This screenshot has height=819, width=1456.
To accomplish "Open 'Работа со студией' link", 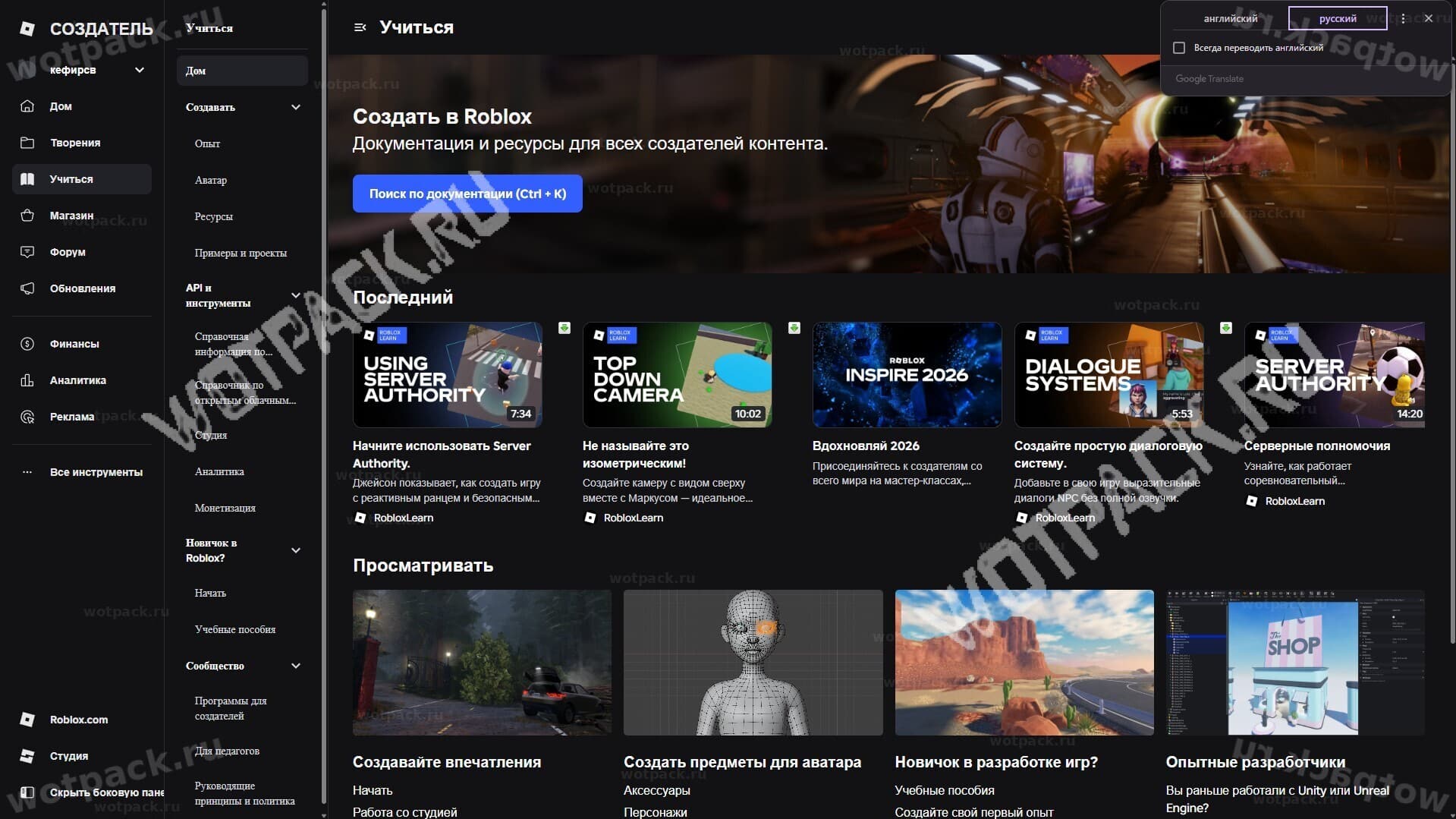I will 405,812.
